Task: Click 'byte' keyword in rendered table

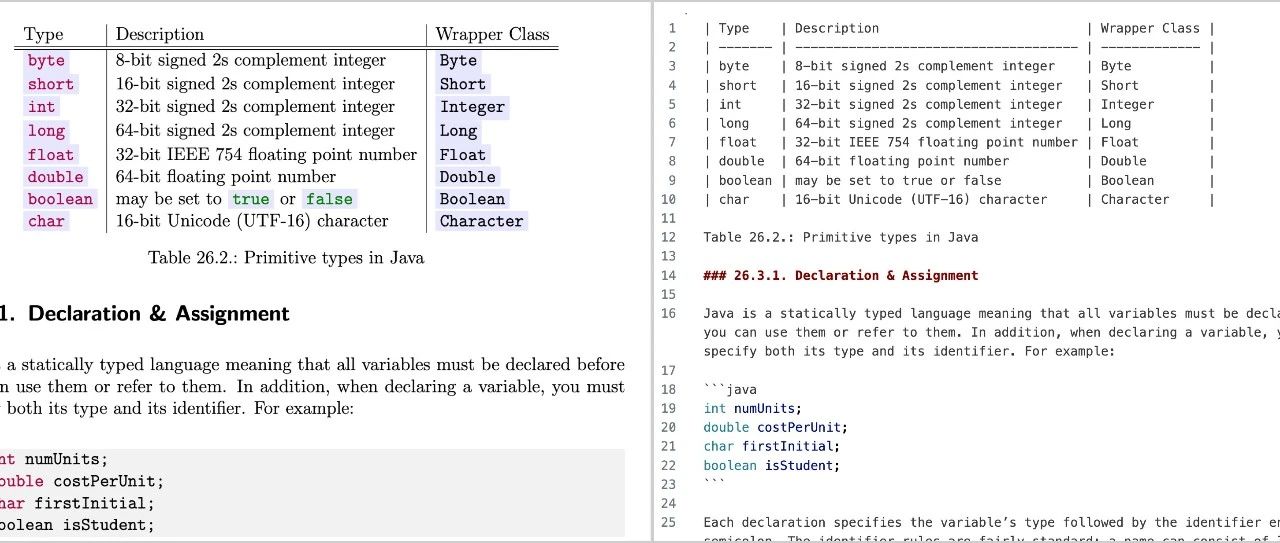Action: click(46, 61)
